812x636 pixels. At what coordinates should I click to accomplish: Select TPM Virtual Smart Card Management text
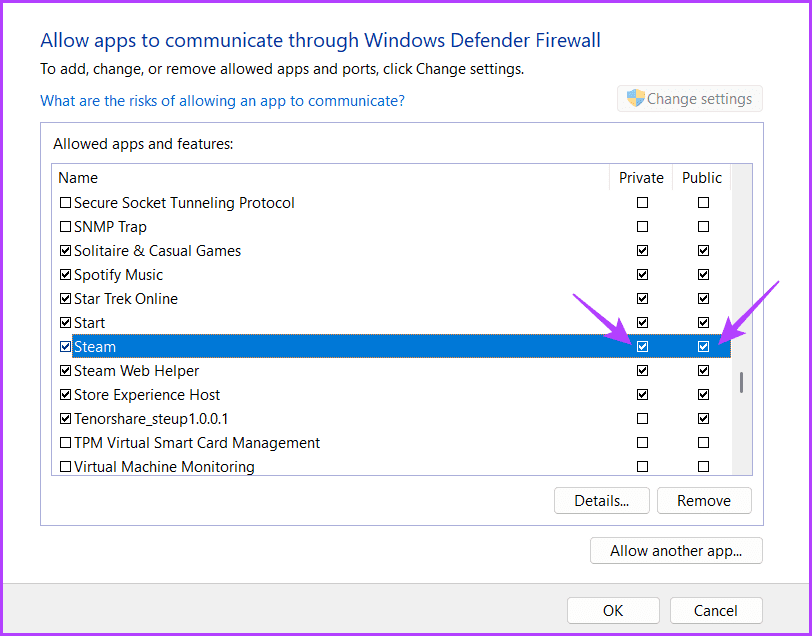[x=197, y=443]
